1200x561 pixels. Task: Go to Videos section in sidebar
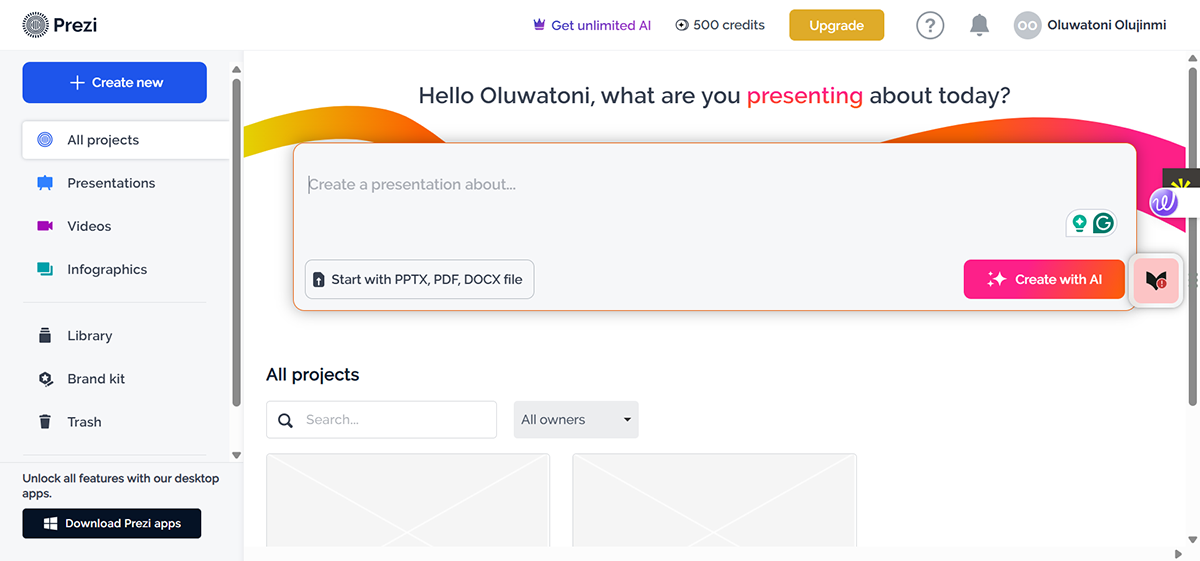(x=89, y=226)
